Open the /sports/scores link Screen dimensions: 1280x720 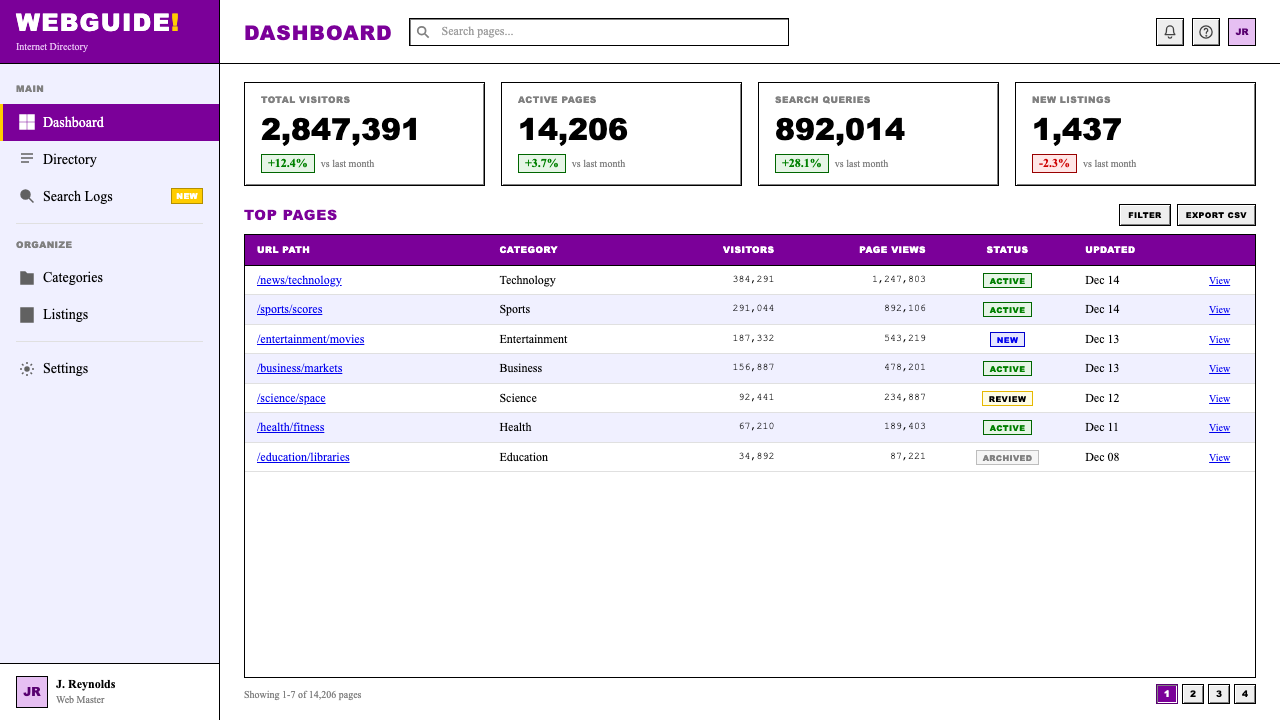coord(289,309)
